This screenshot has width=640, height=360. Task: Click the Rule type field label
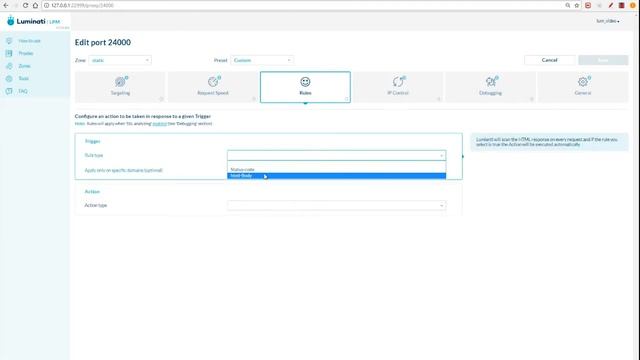(94, 156)
